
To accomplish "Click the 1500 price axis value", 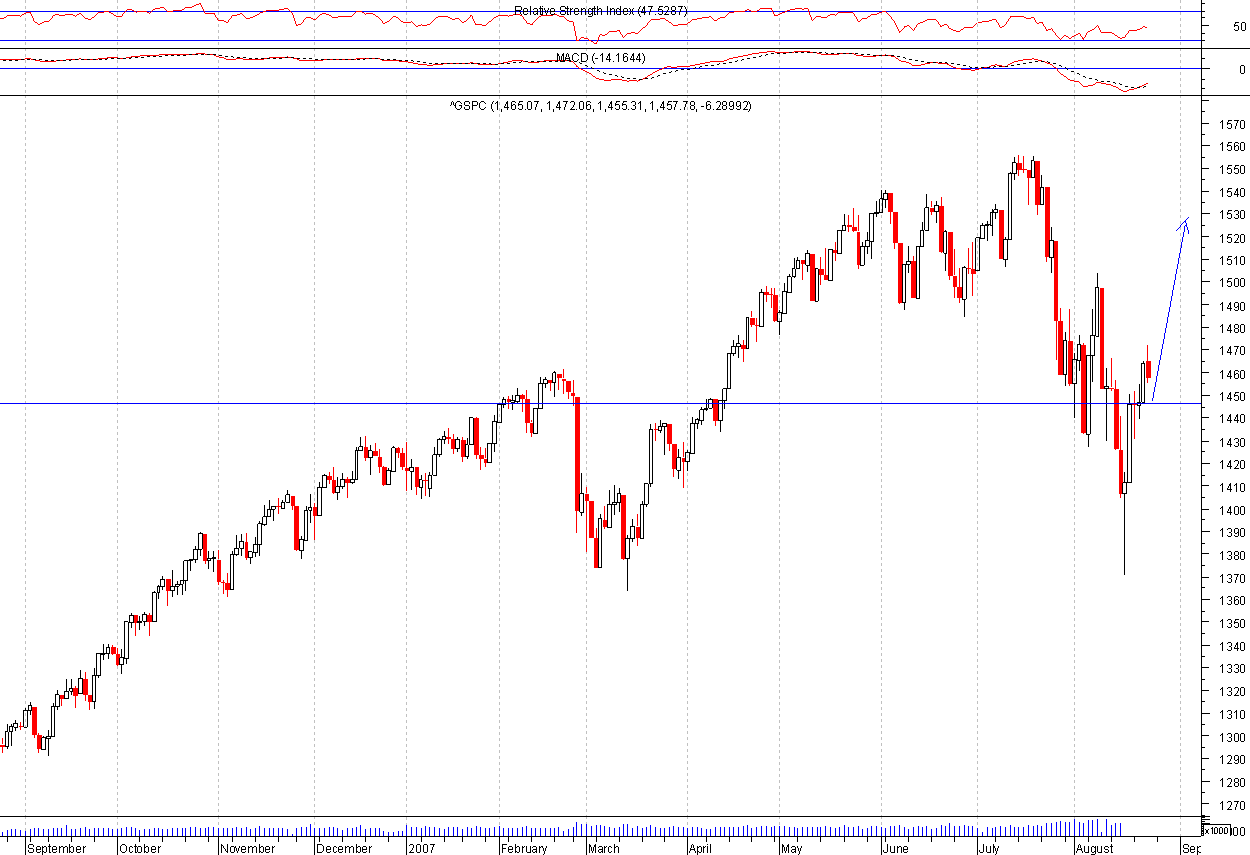I will tap(1231, 283).
